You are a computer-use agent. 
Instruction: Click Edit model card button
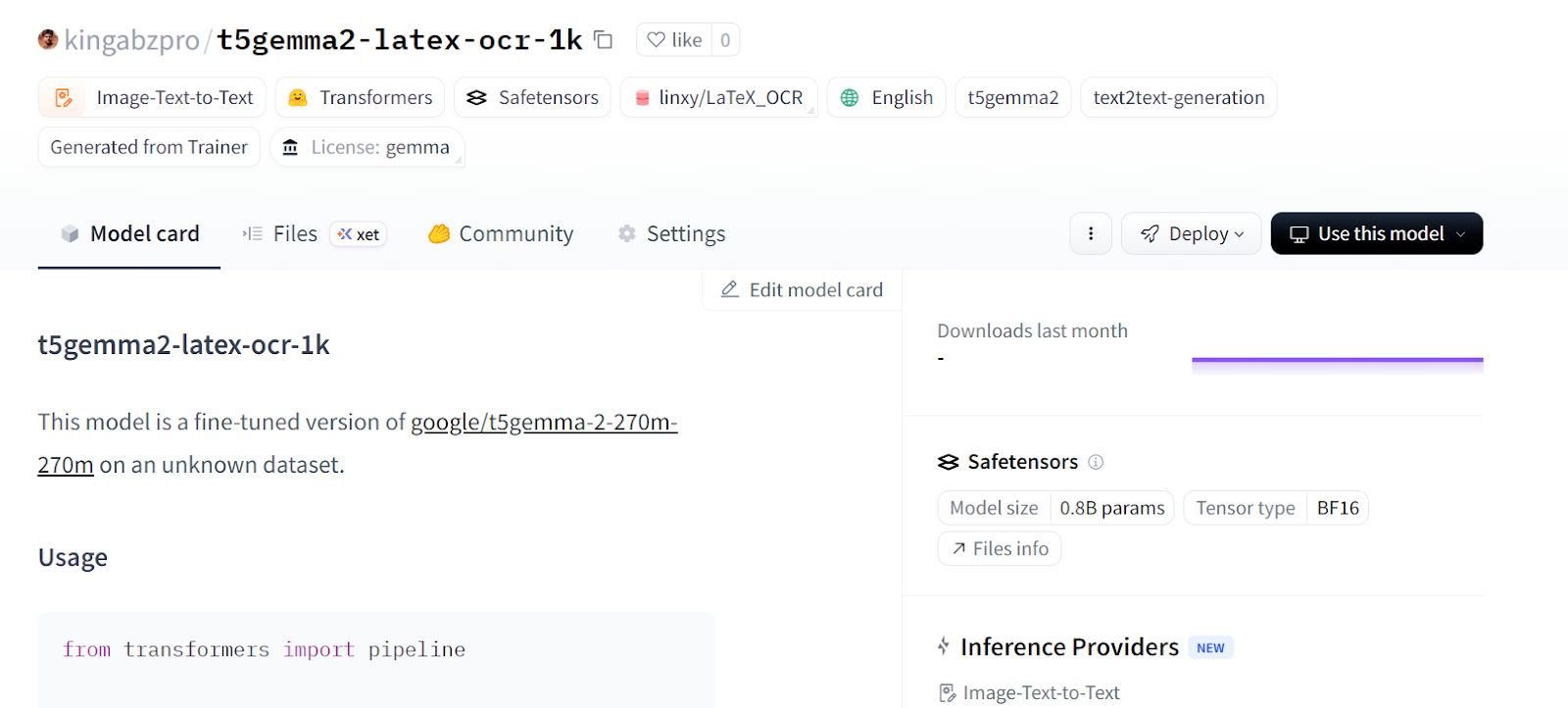pyautogui.click(x=802, y=290)
